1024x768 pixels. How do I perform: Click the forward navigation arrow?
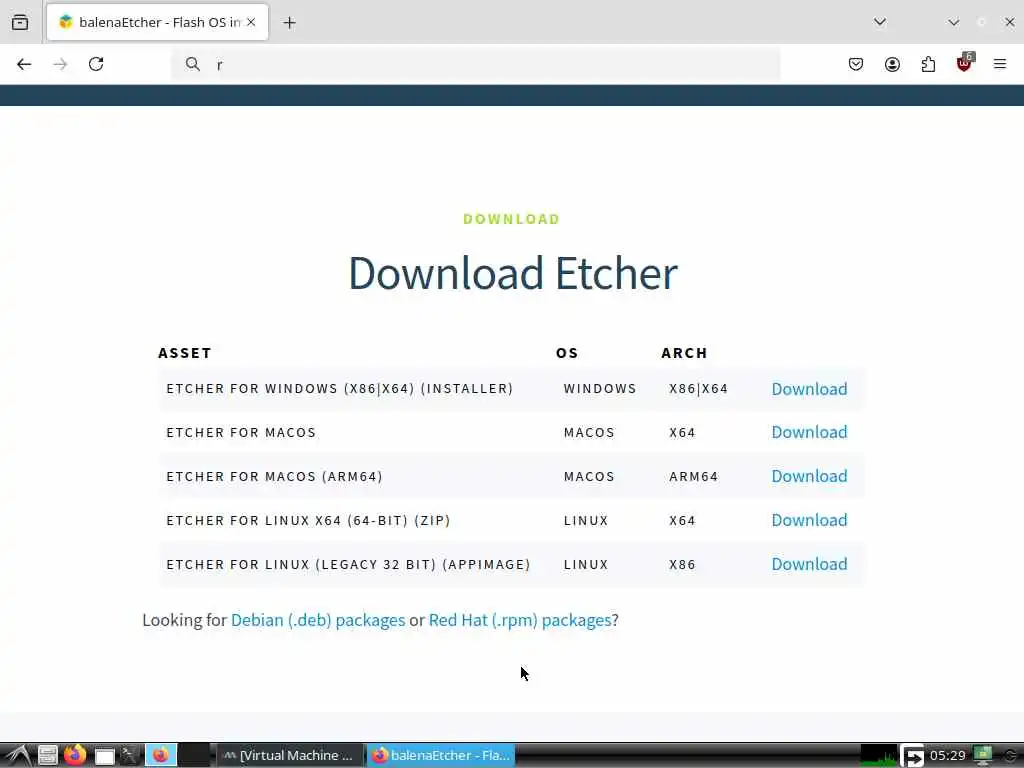click(x=60, y=64)
